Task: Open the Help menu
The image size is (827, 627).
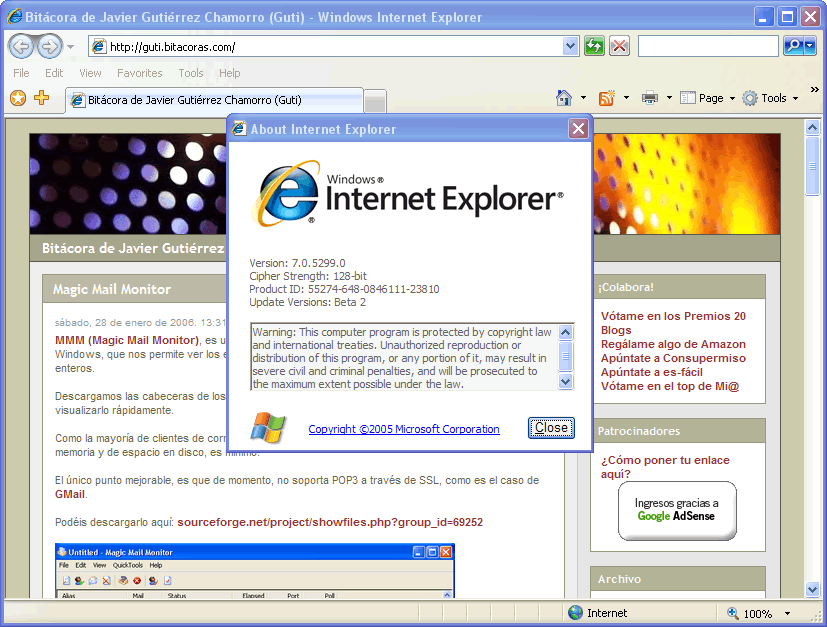Action: click(229, 73)
